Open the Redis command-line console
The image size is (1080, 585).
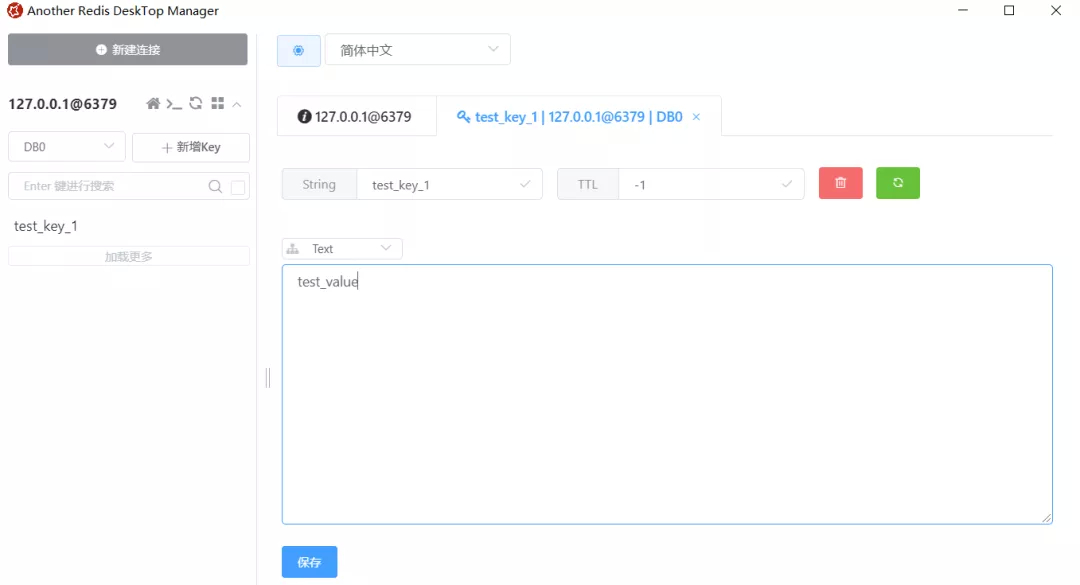tap(173, 104)
